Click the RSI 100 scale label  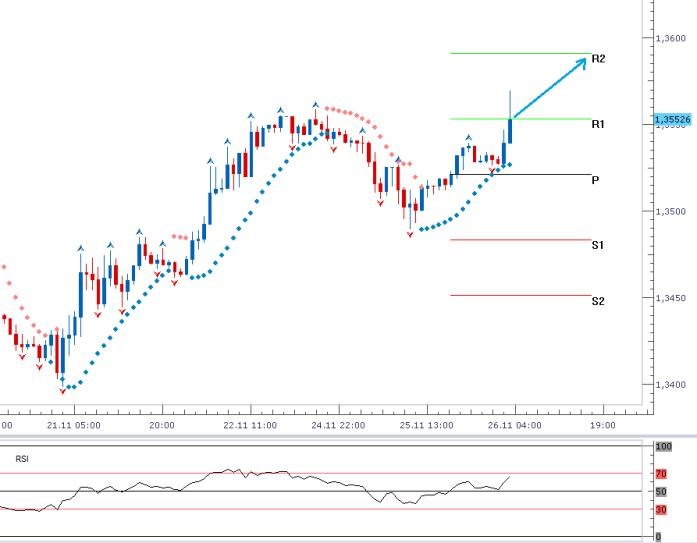664,447
